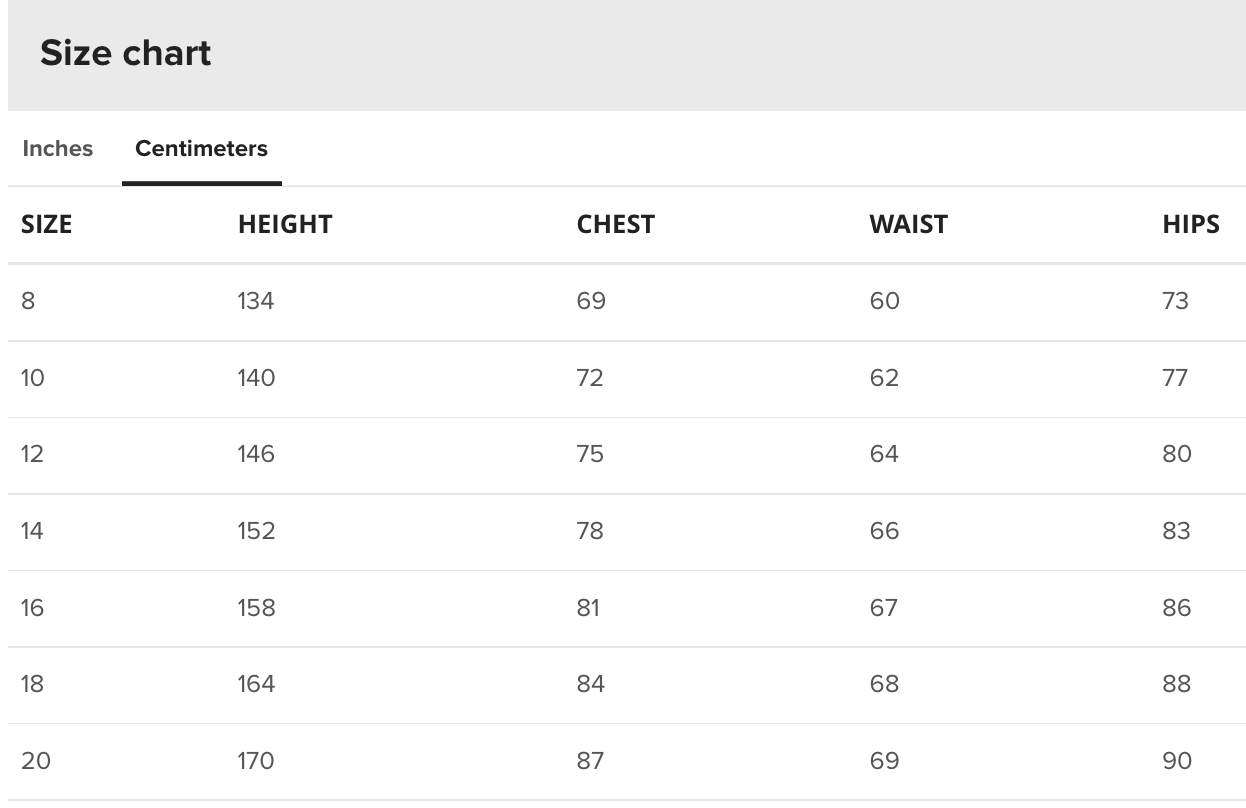Select the size 12 row label
The image size is (1246, 808).
click(x=33, y=454)
